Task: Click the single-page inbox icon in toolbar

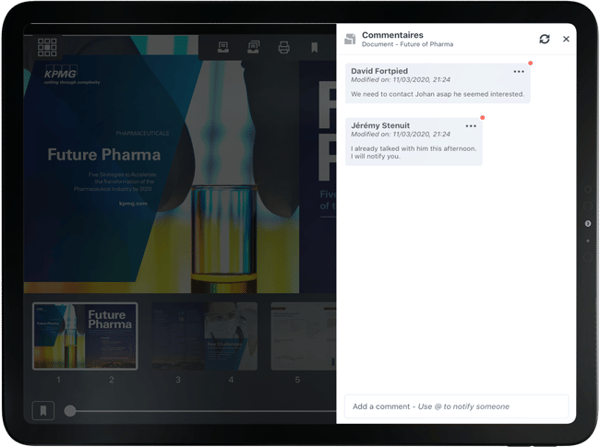Action: 222,47
